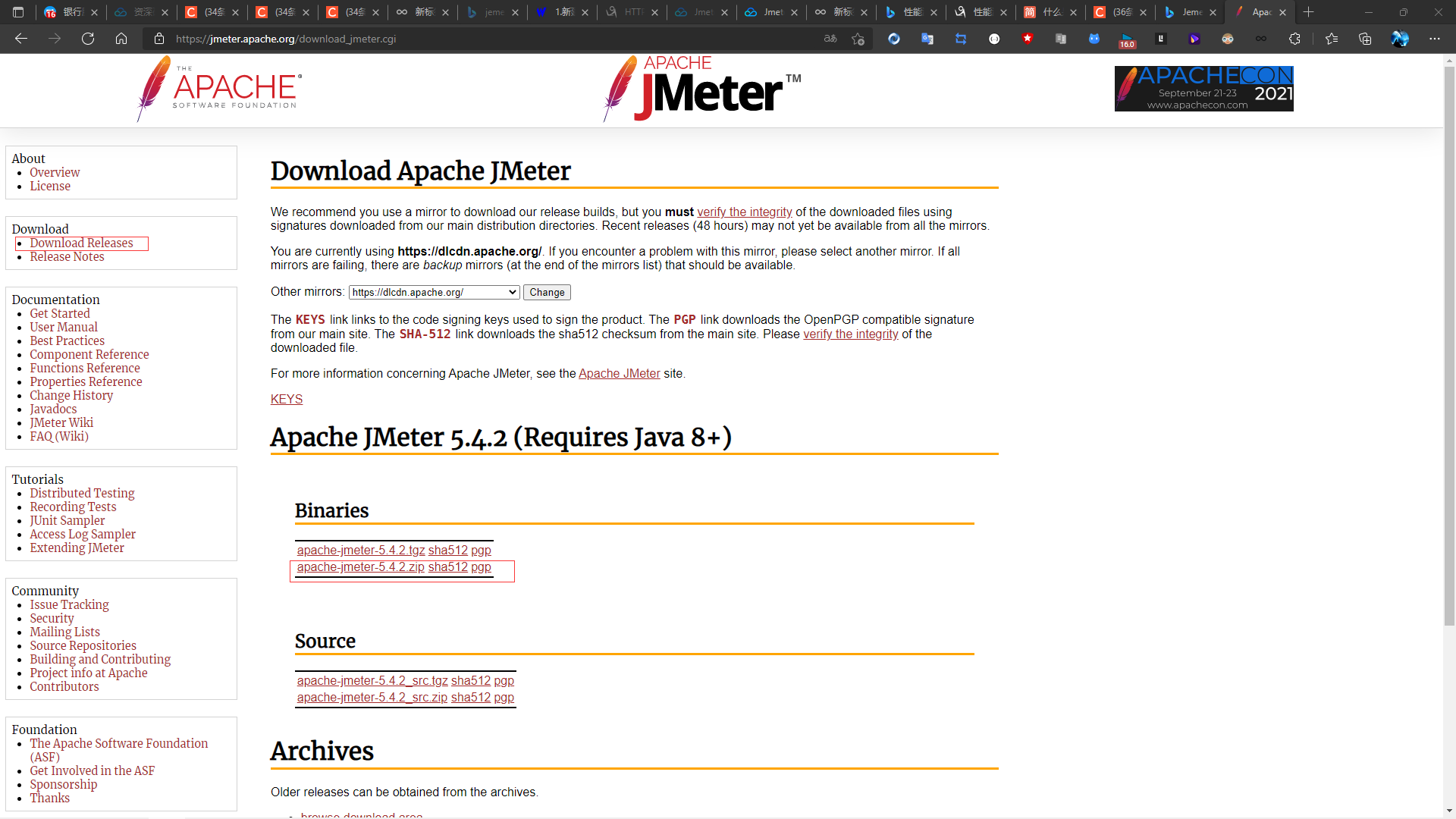Open the Collections icon in toolbar
Viewport: 1456px width, 819px height.
coord(1365,39)
